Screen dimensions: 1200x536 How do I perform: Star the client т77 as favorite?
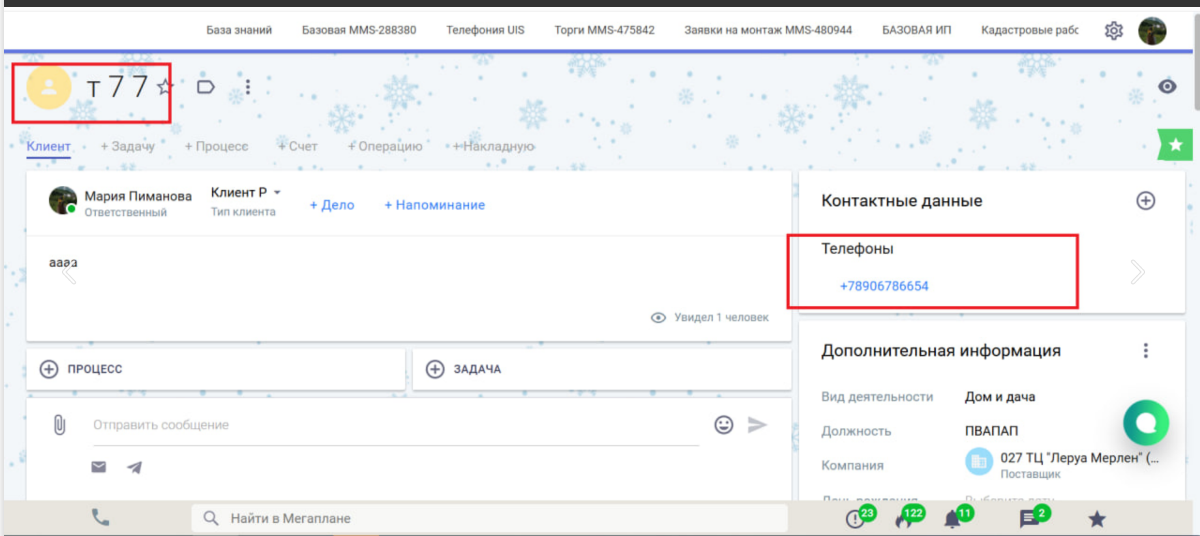pyautogui.click(x=165, y=87)
